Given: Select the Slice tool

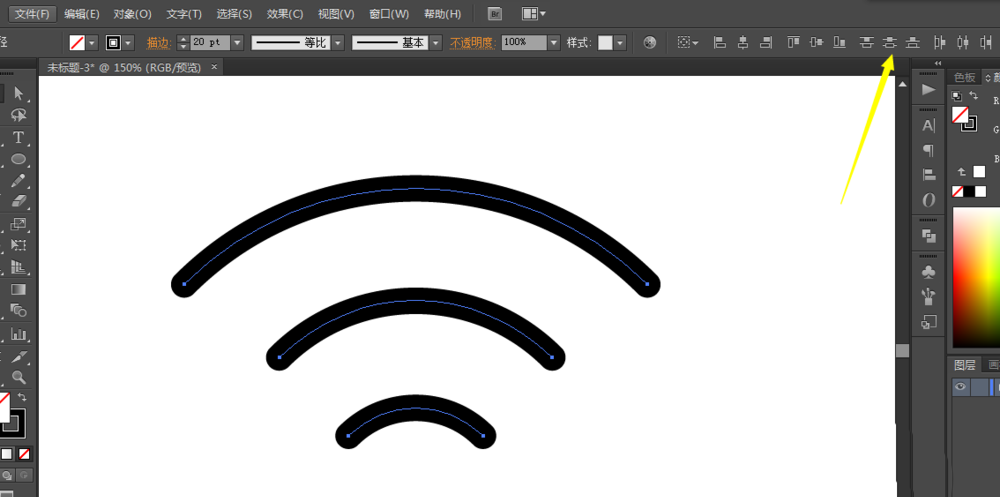Looking at the screenshot, I should tap(18, 355).
